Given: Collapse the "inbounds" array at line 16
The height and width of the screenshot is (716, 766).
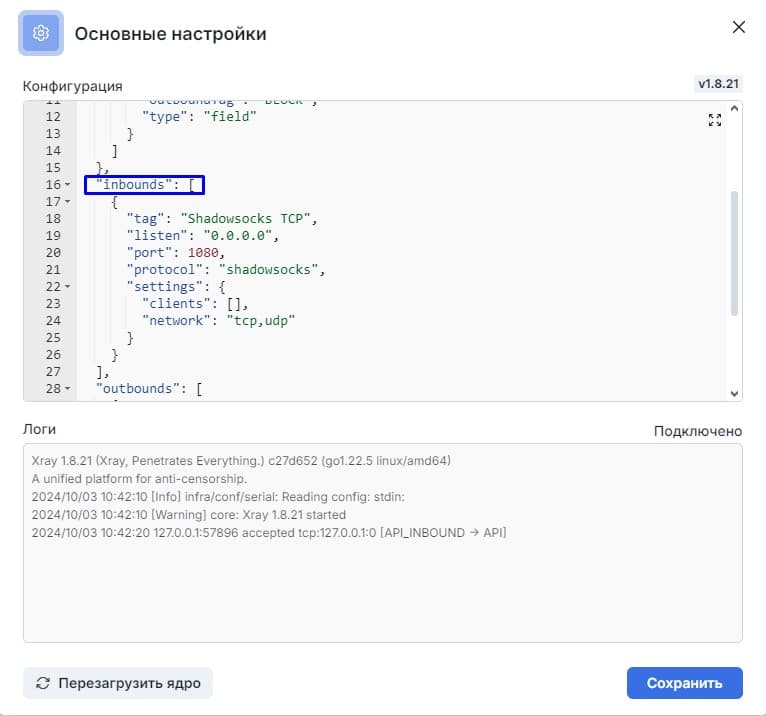Looking at the screenshot, I should pyautogui.click(x=67, y=185).
